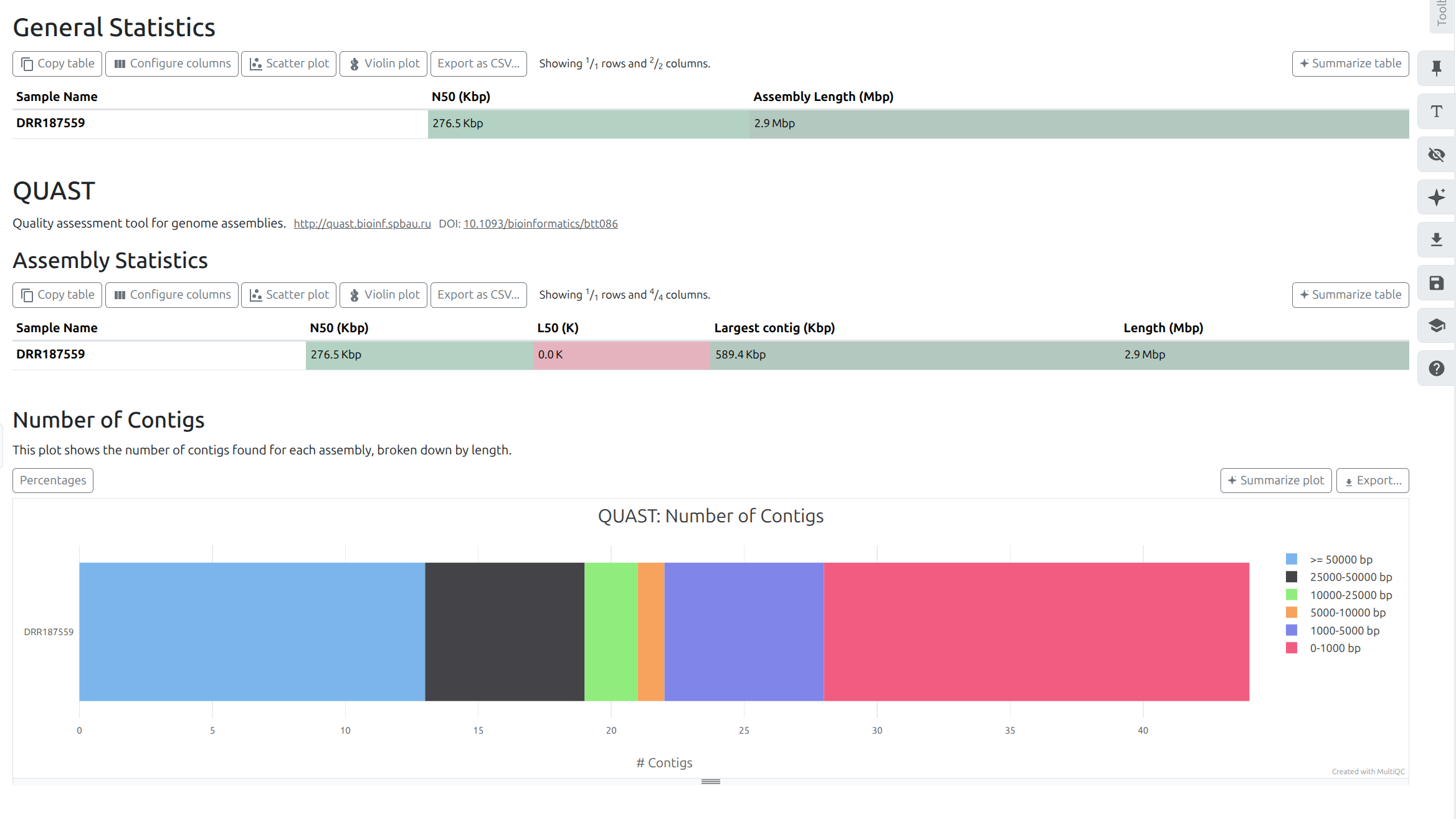Toggle the '>= 50000 bp' legend series
This screenshot has width=1456, height=819.
[1340, 560]
